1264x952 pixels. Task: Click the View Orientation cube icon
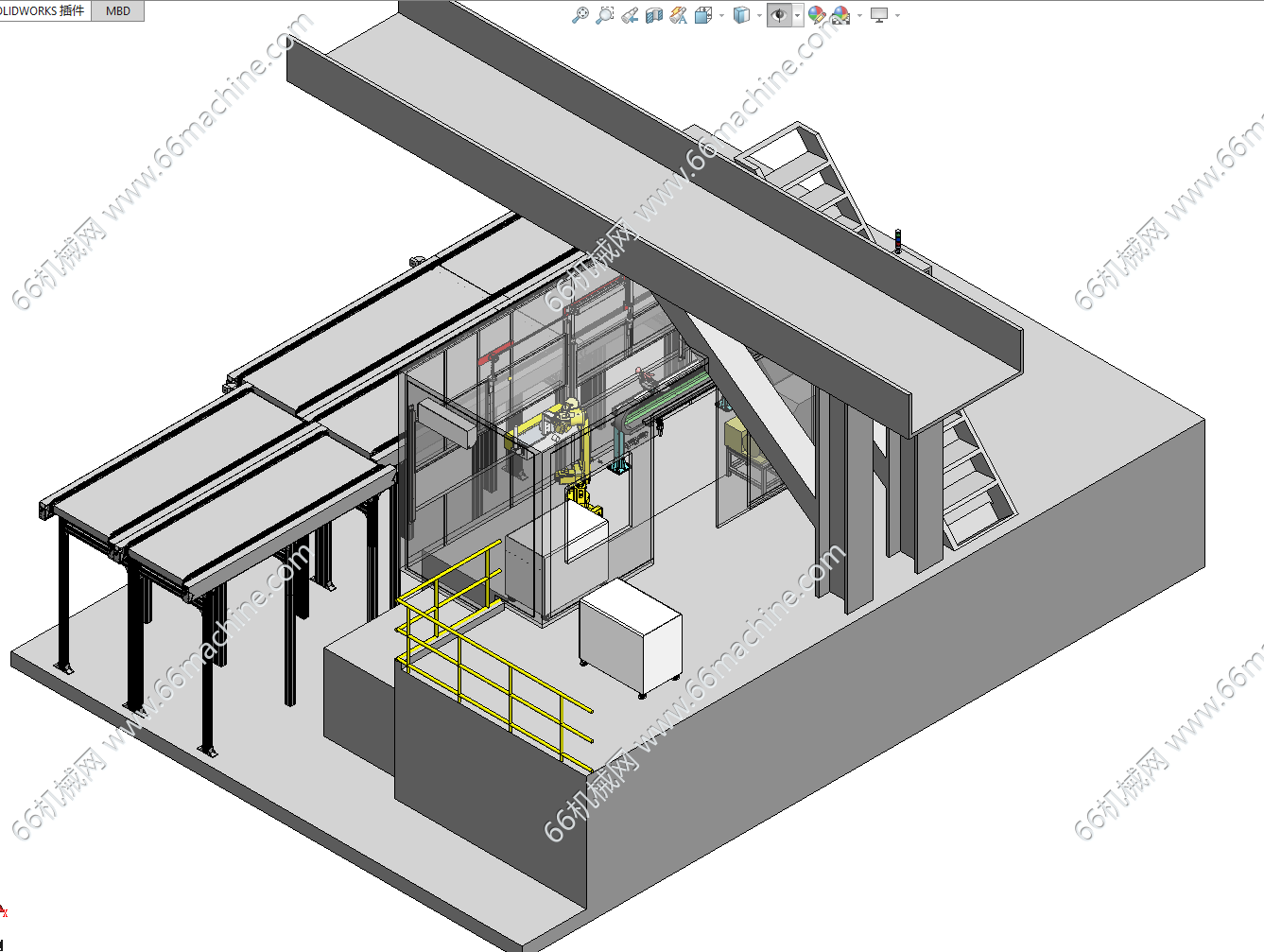point(702,15)
